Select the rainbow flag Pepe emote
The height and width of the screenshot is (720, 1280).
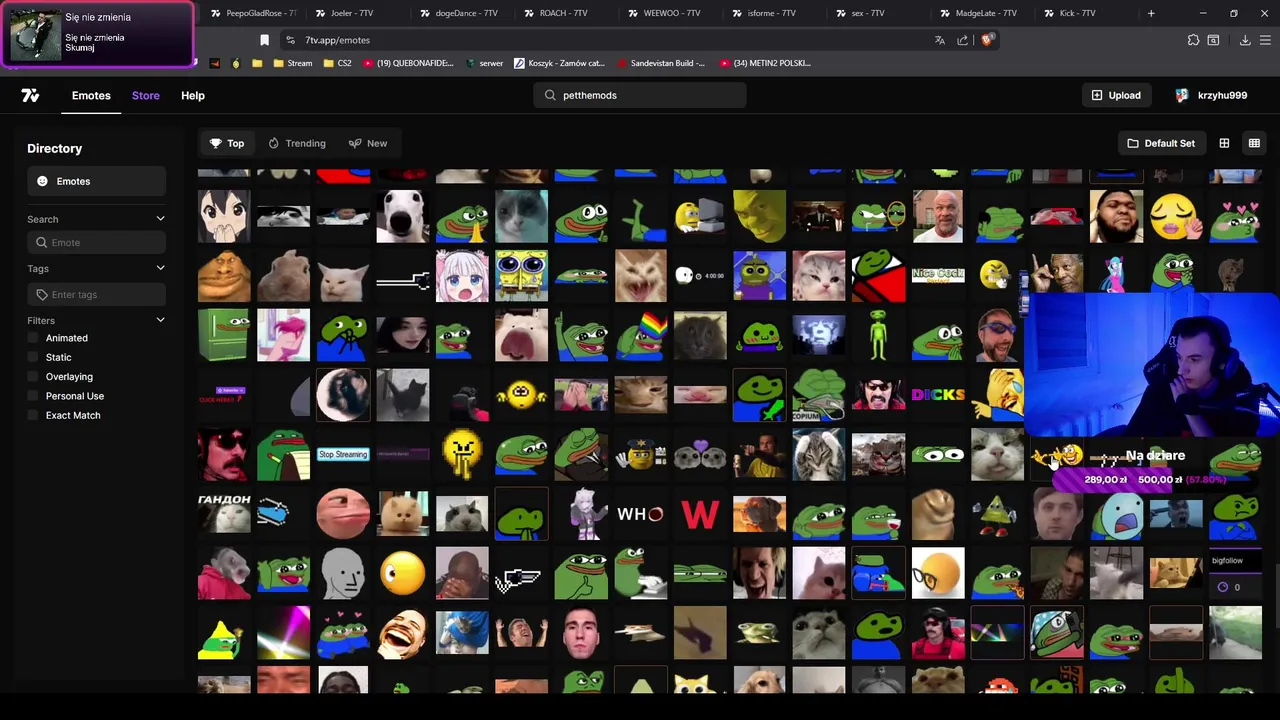640,335
